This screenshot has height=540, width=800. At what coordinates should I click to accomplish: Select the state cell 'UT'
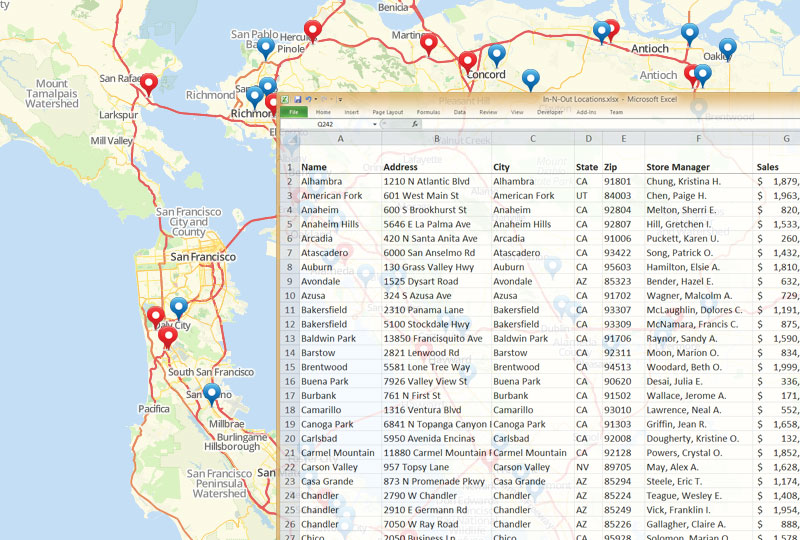[x=588, y=195]
